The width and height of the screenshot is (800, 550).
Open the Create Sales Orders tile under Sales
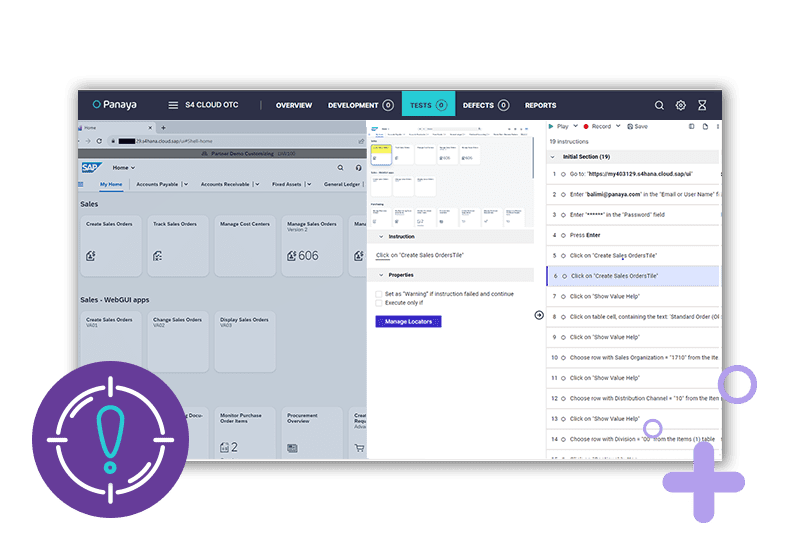coord(111,246)
